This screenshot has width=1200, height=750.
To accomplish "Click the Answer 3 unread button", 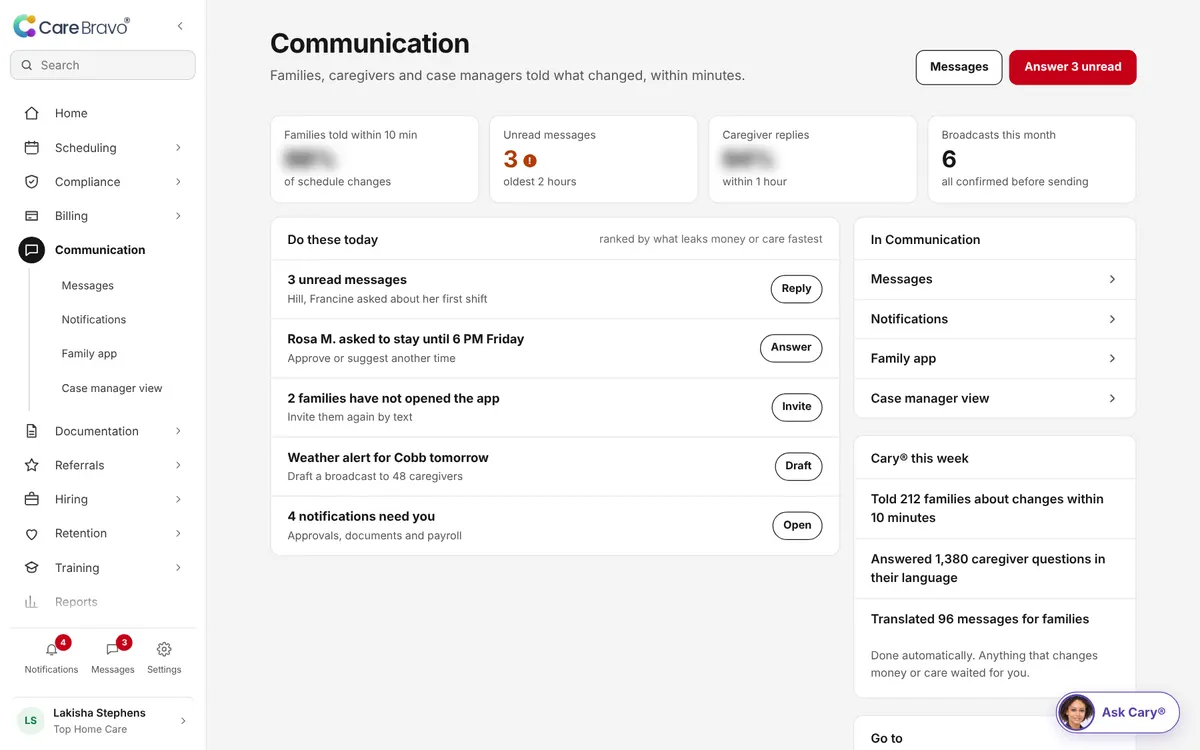I will point(1073,67).
